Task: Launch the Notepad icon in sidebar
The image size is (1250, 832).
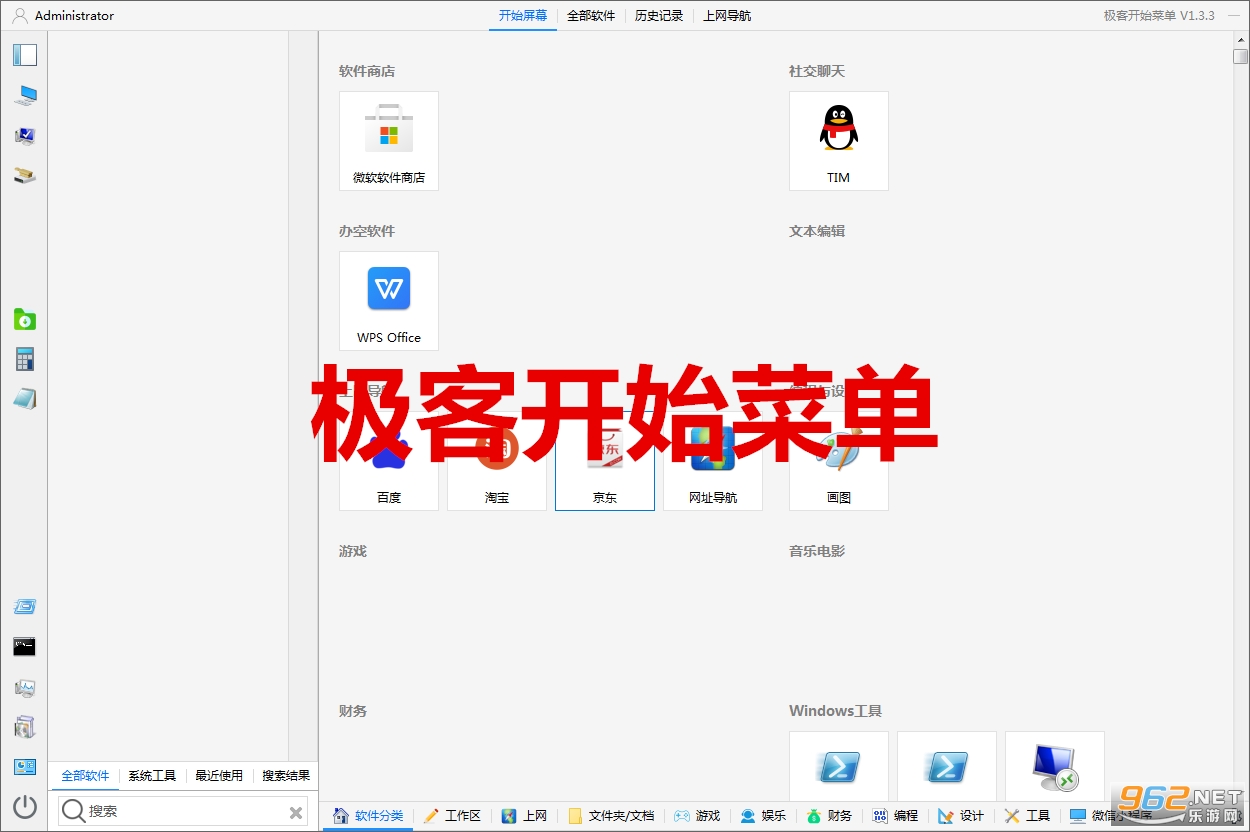Action: [24, 399]
